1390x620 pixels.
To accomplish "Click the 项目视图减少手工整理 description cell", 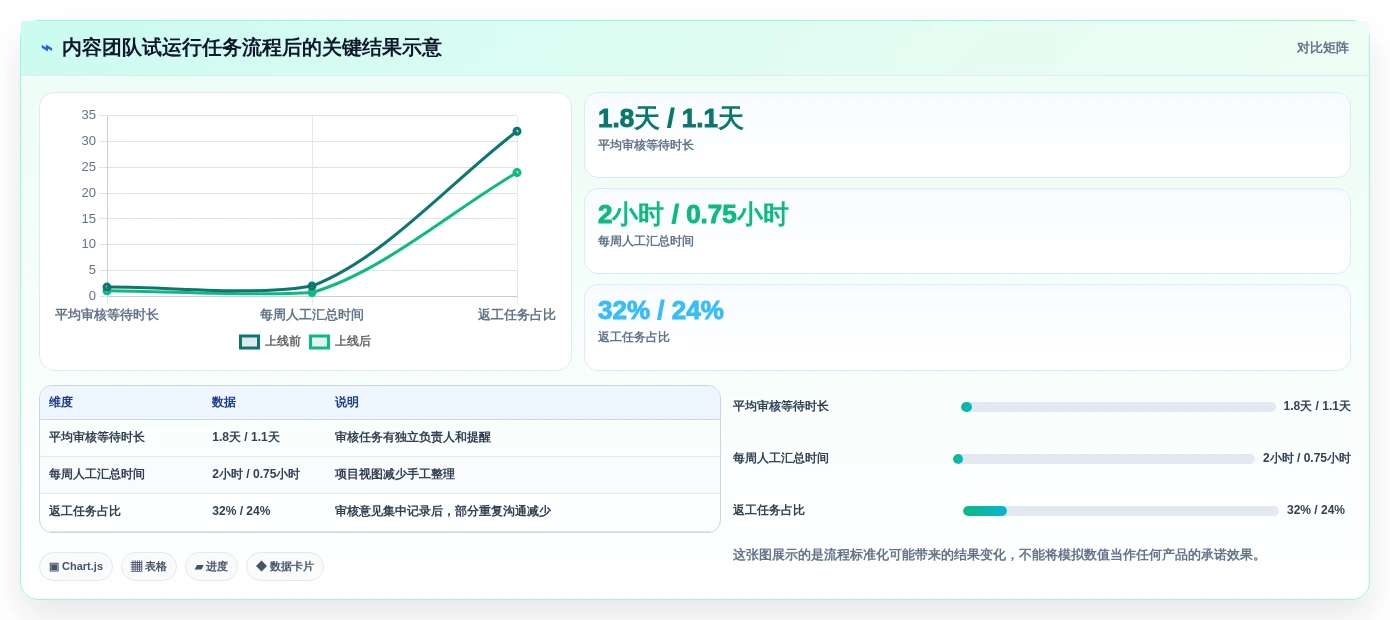I will [522, 475].
